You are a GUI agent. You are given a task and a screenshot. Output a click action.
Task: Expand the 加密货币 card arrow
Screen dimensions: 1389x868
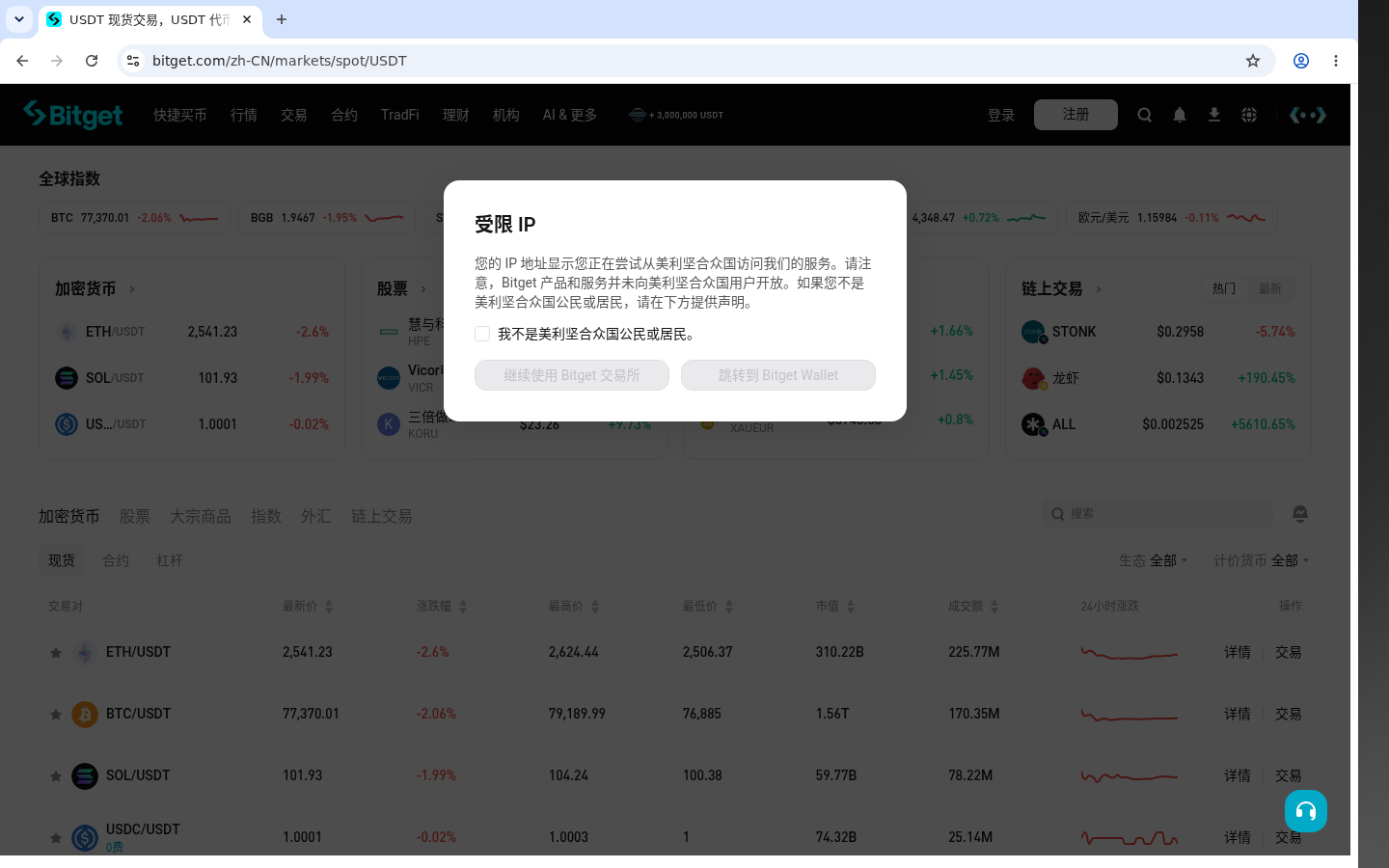point(132,289)
